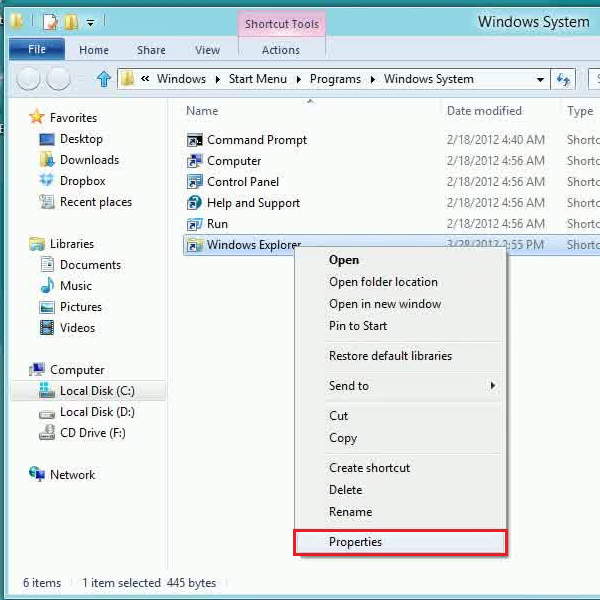600x600 pixels.
Task: Switch to the Share ribbon tab
Action: click(151, 50)
